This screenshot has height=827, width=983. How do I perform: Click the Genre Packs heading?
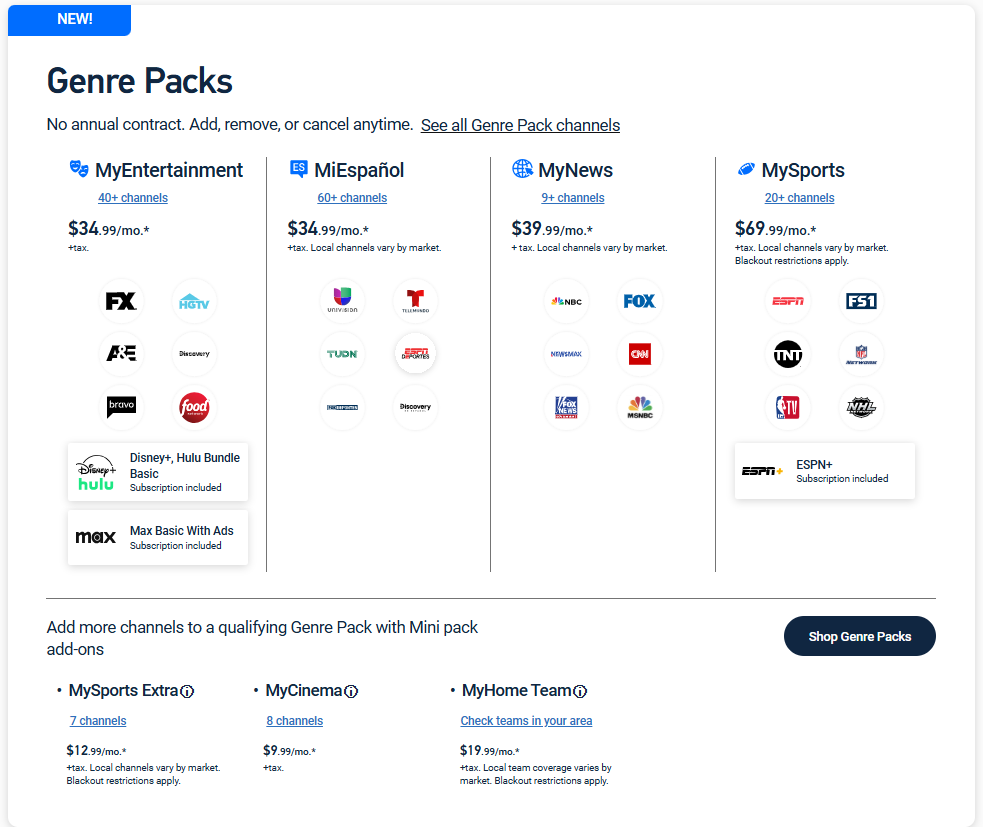[x=140, y=81]
